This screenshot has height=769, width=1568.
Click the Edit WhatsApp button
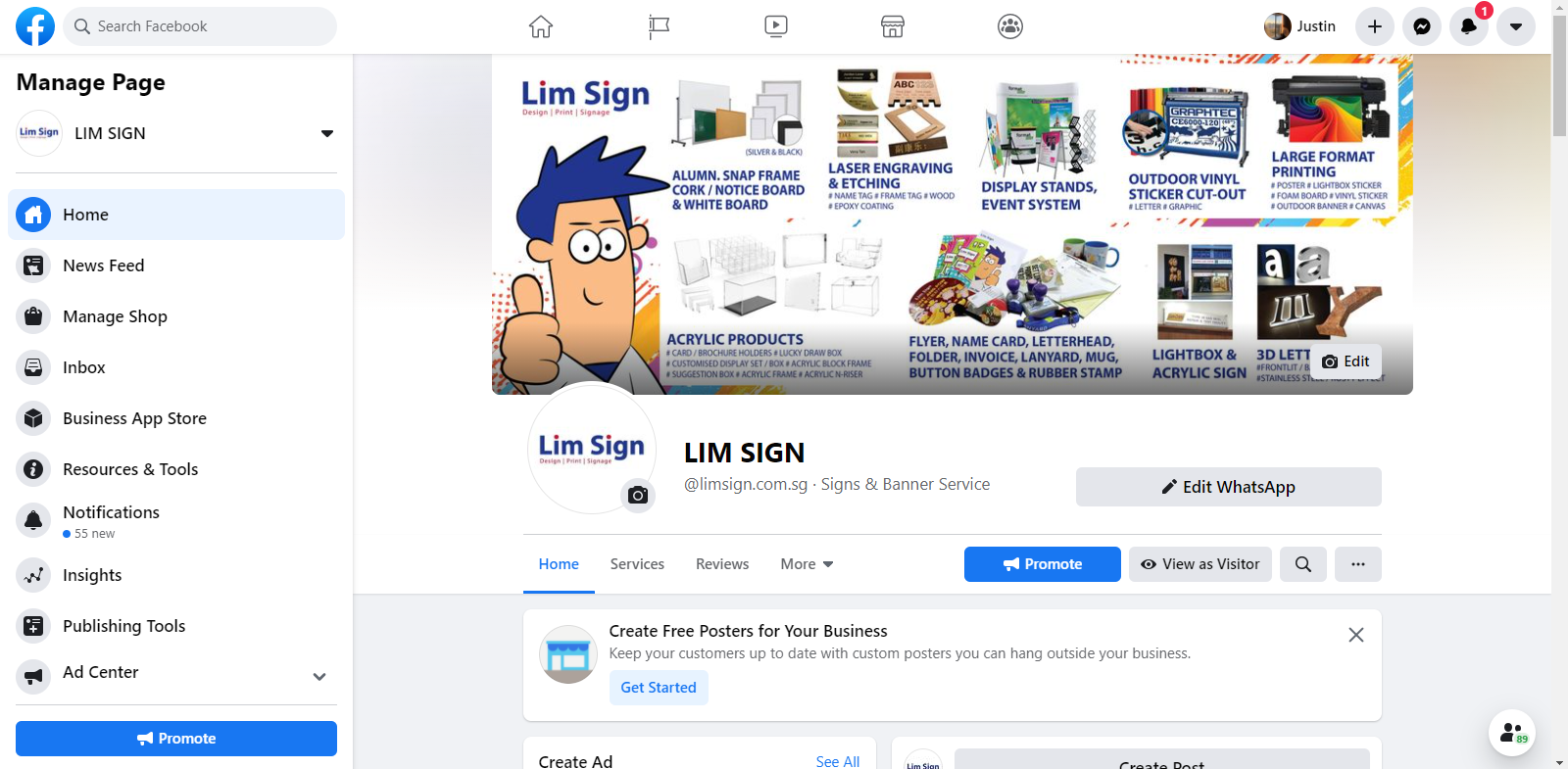[1229, 487]
